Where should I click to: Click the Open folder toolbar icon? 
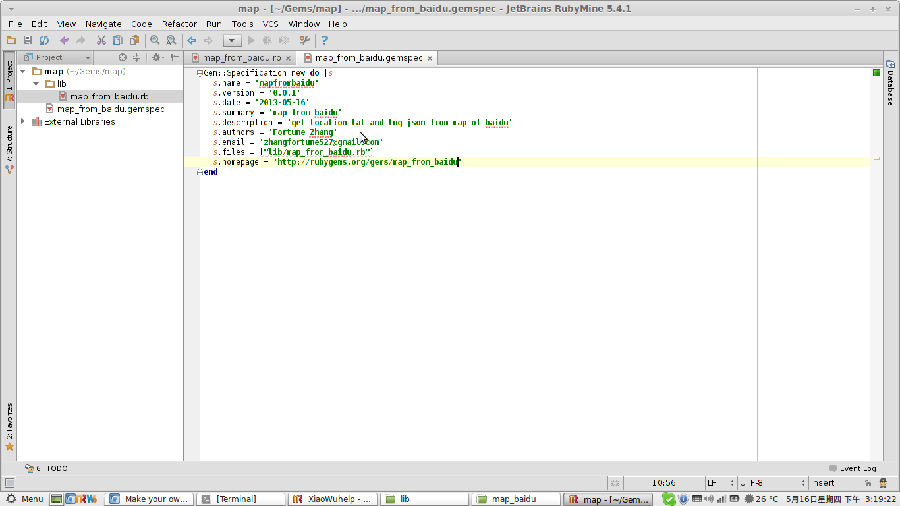[x=11, y=40]
